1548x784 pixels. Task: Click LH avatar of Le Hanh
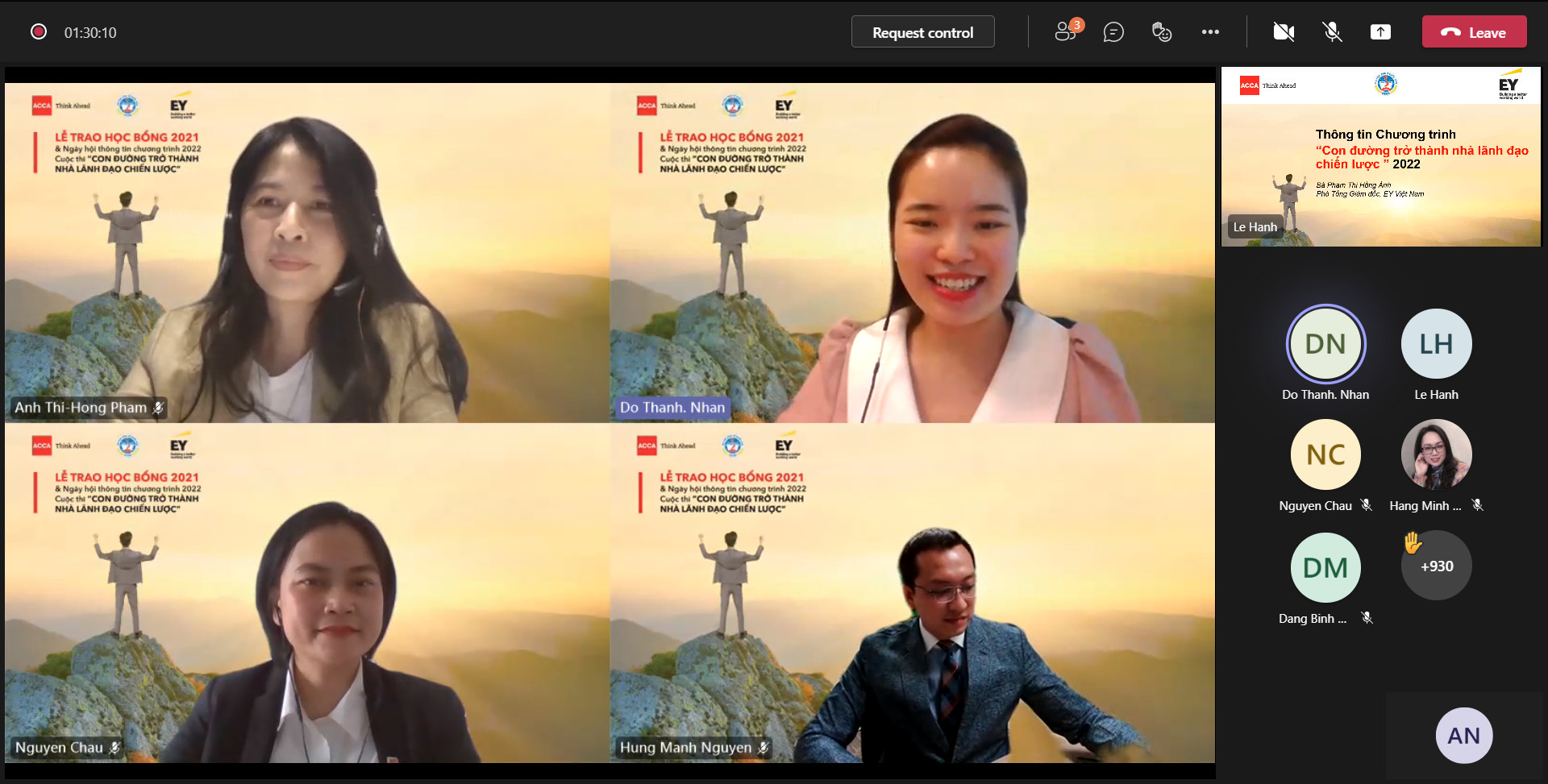[x=1436, y=344]
